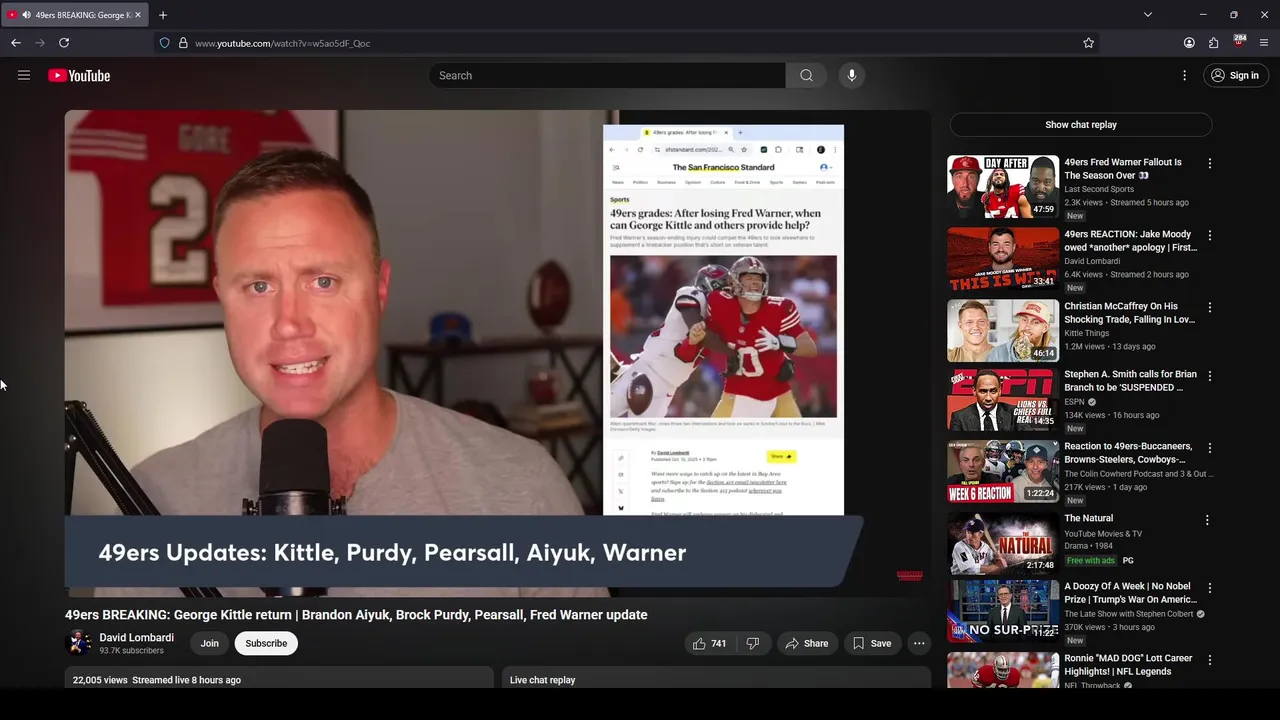Click video title '49ers BREAKING: George Kittle return'
This screenshot has height=720, width=1280.
(x=356, y=615)
